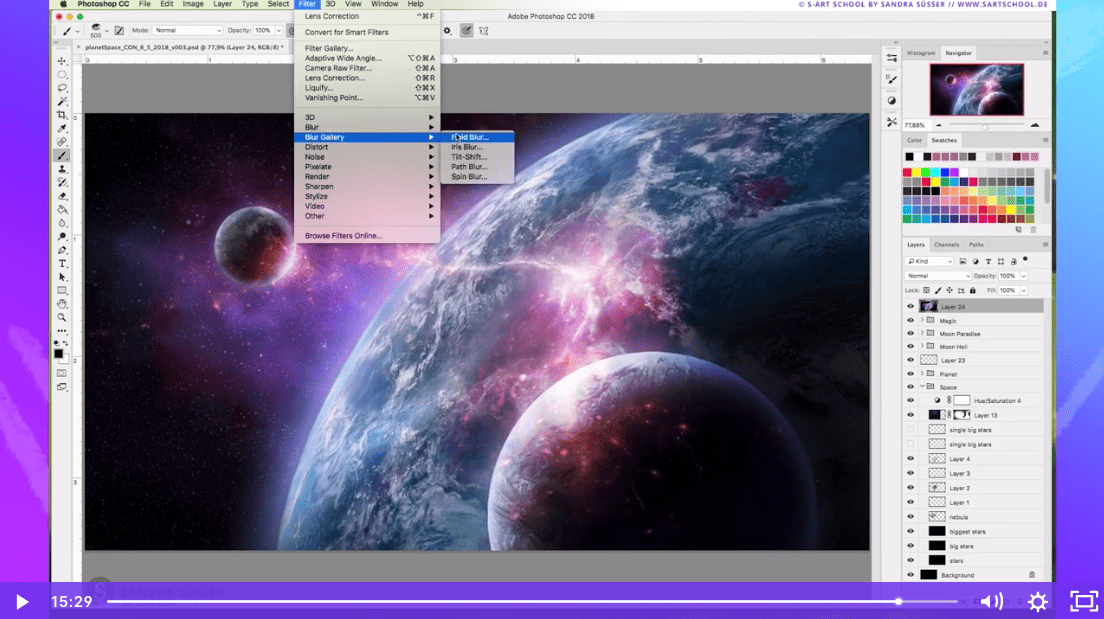Screen dimensions: 1104x619
Task: Select the Brush tool in toolbox
Action: [x=62, y=156]
